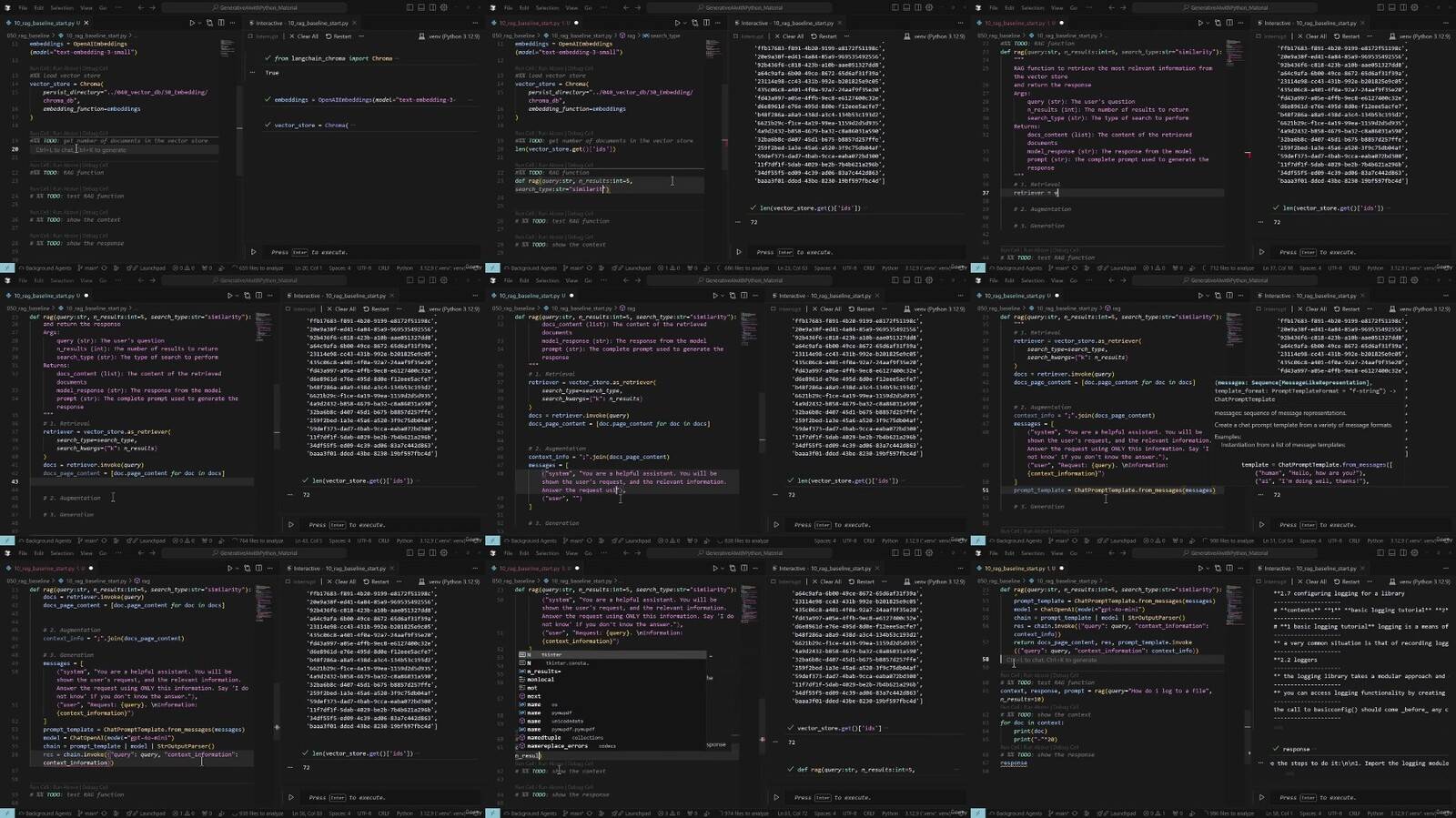Click Run Python File button in bottom-right window
This screenshot has width=1456, height=818.
point(1200,568)
